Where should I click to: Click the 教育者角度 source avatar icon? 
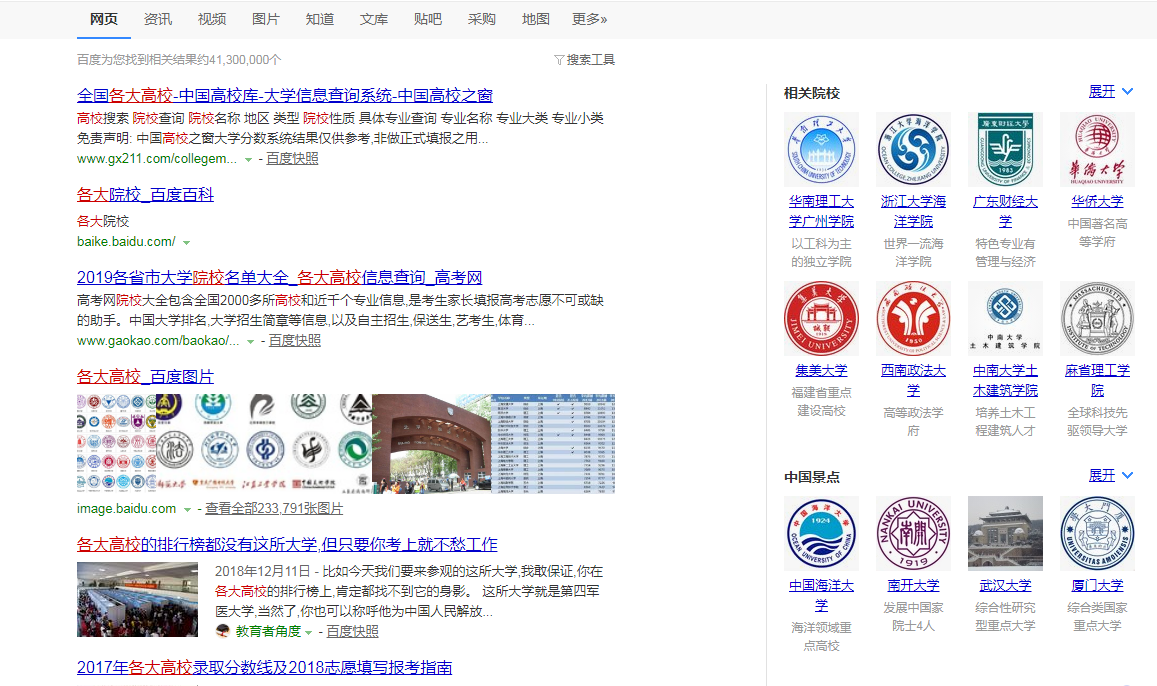click(222, 631)
